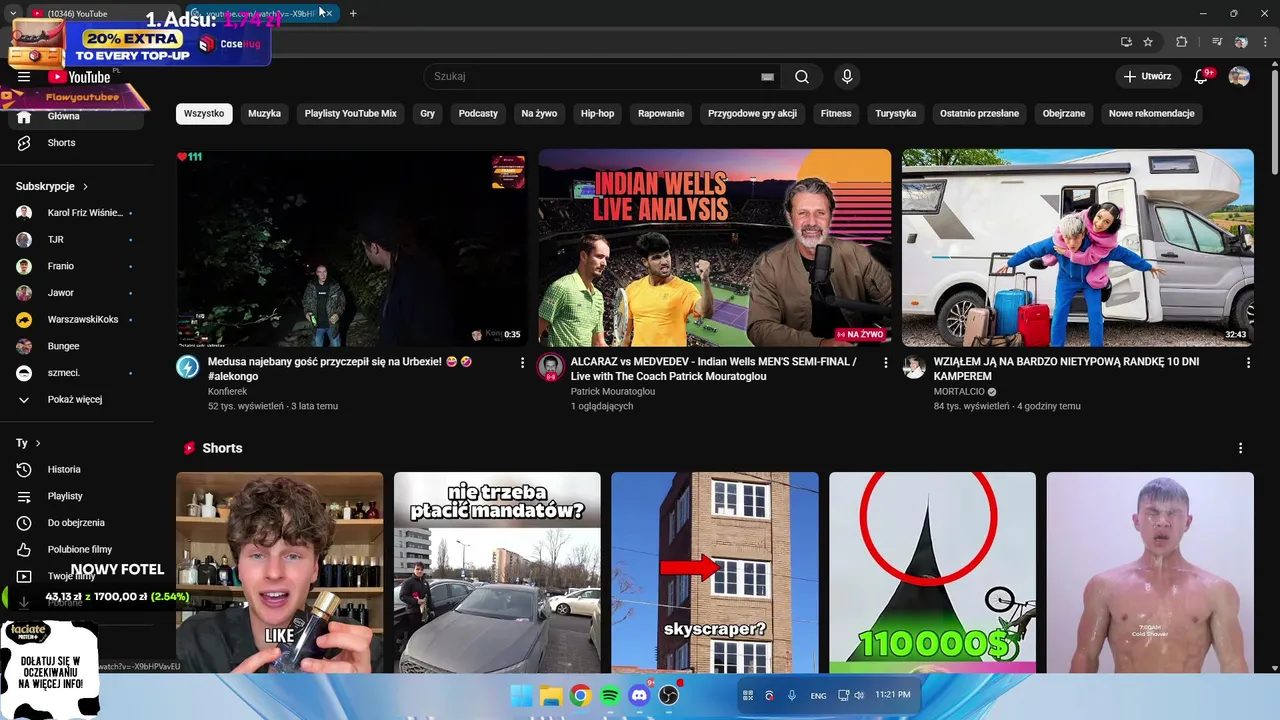
Task: Open new Chrome tab with plus
Action: click(353, 14)
